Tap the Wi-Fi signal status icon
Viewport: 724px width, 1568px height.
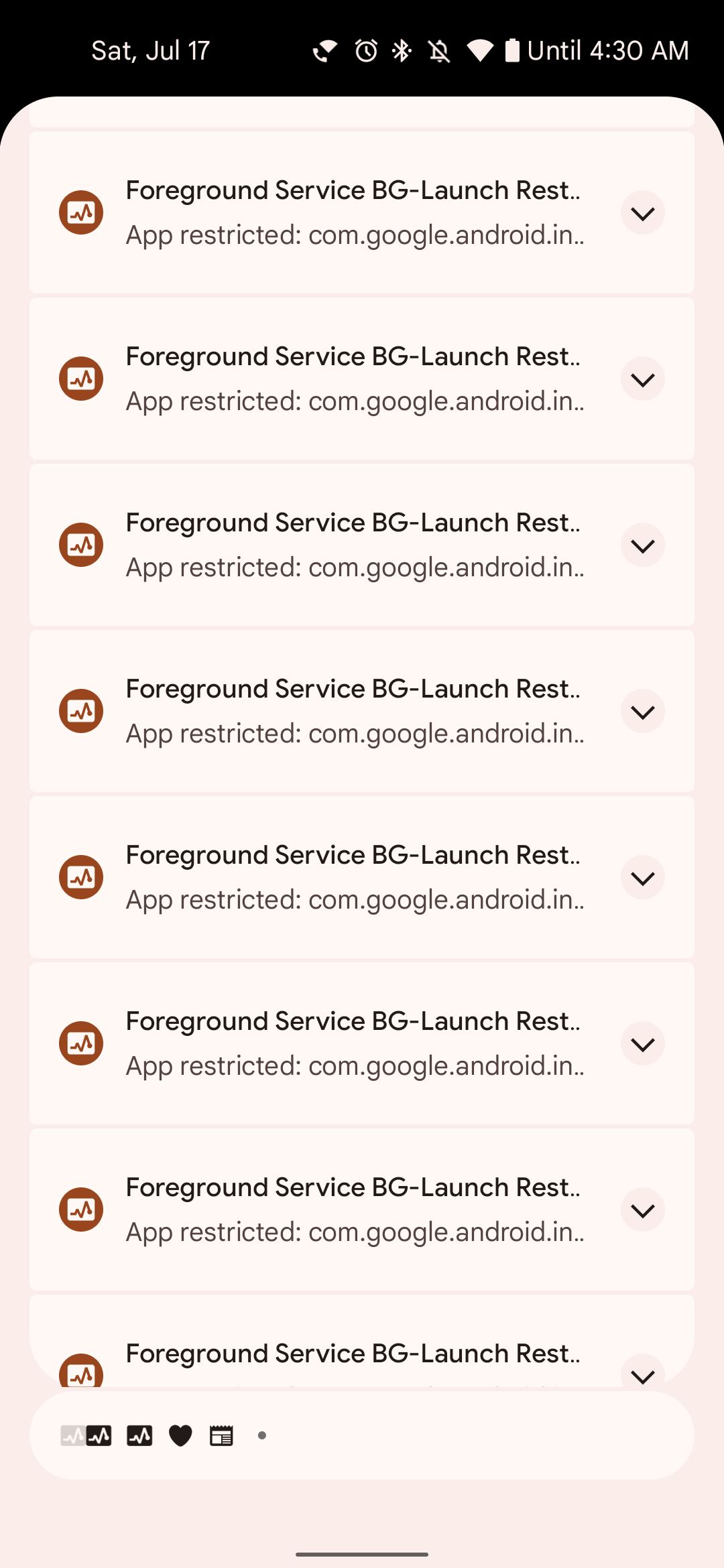coord(480,51)
